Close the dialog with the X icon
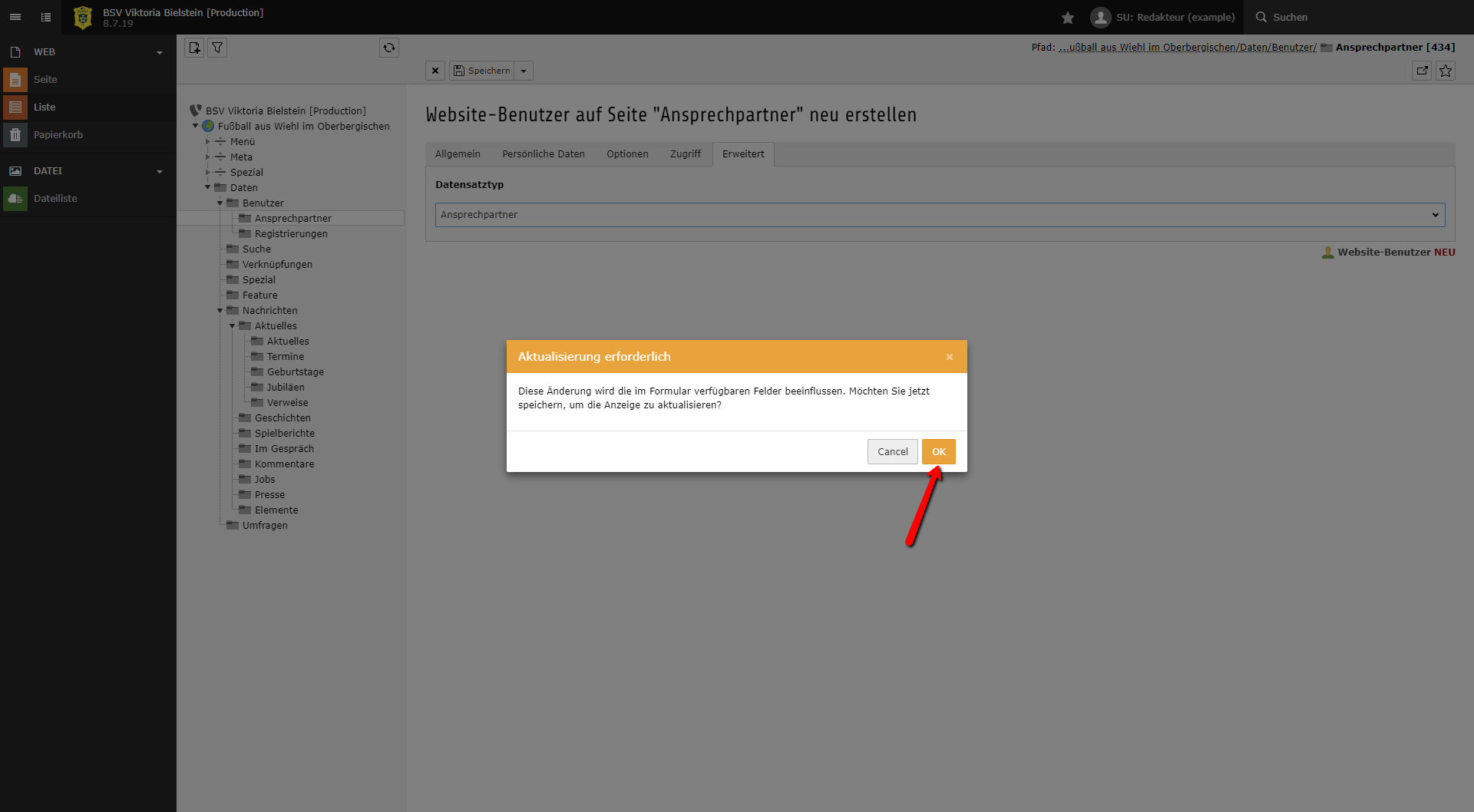Viewport: 1474px width, 812px height. 950,357
